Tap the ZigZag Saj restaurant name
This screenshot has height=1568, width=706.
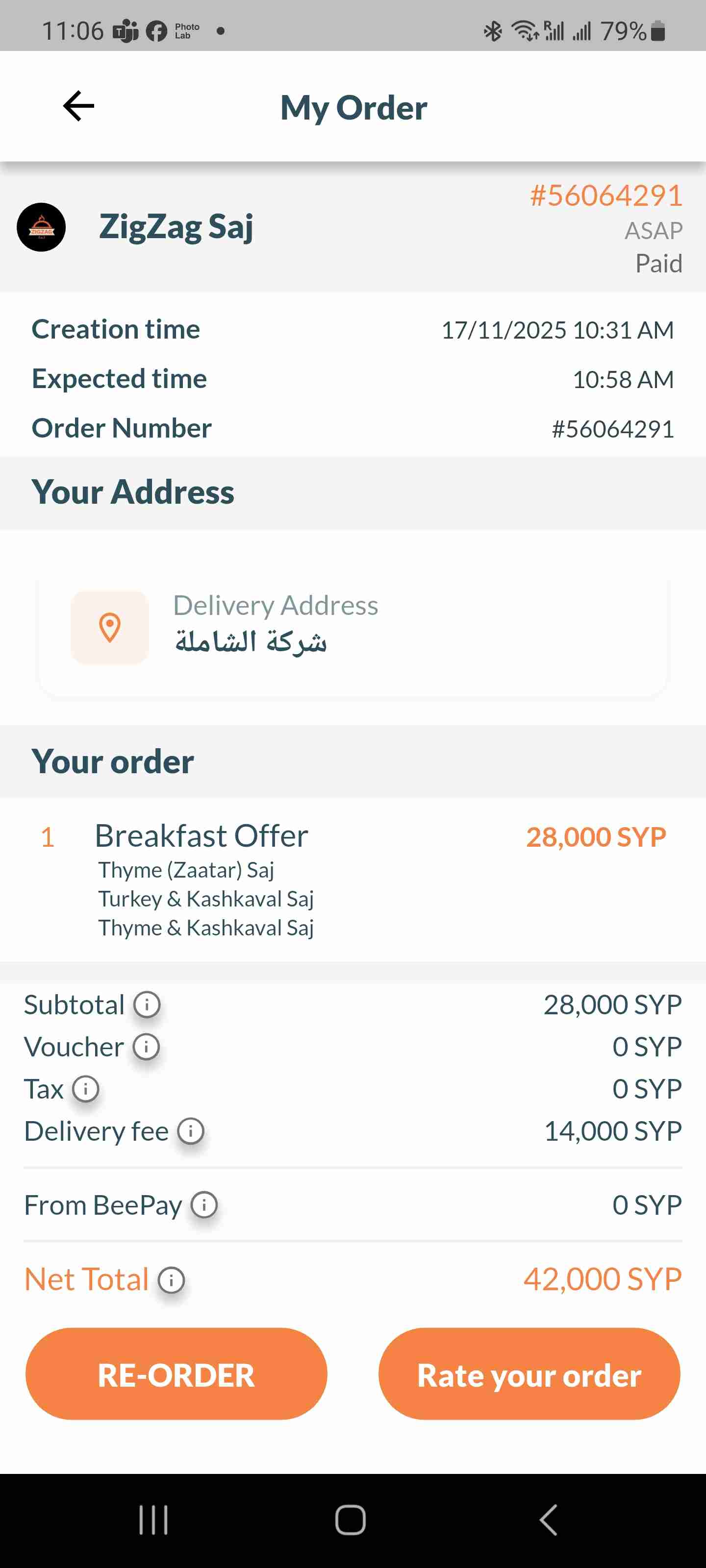click(176, 227)
